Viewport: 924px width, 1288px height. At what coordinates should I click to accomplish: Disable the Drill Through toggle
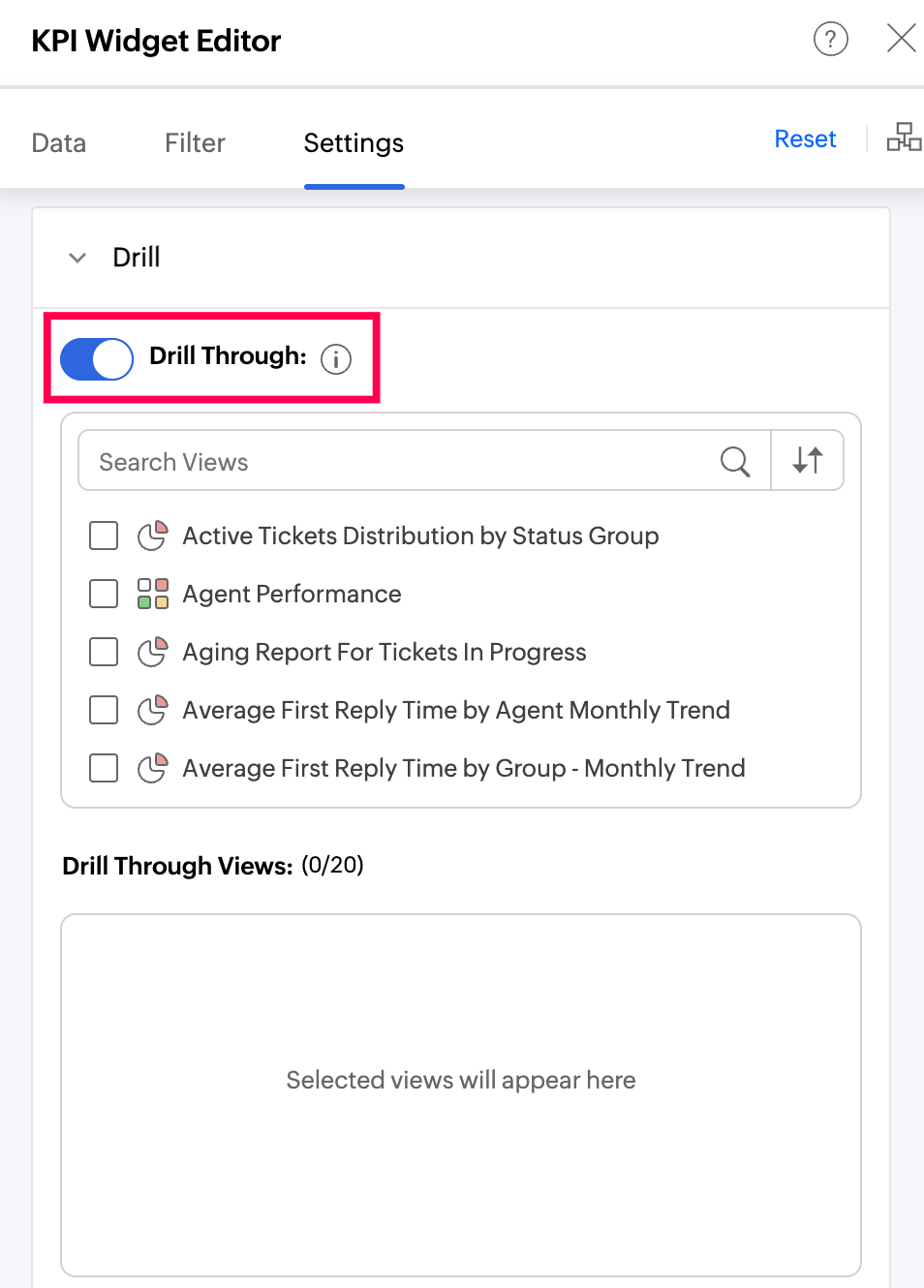point(97,358)
